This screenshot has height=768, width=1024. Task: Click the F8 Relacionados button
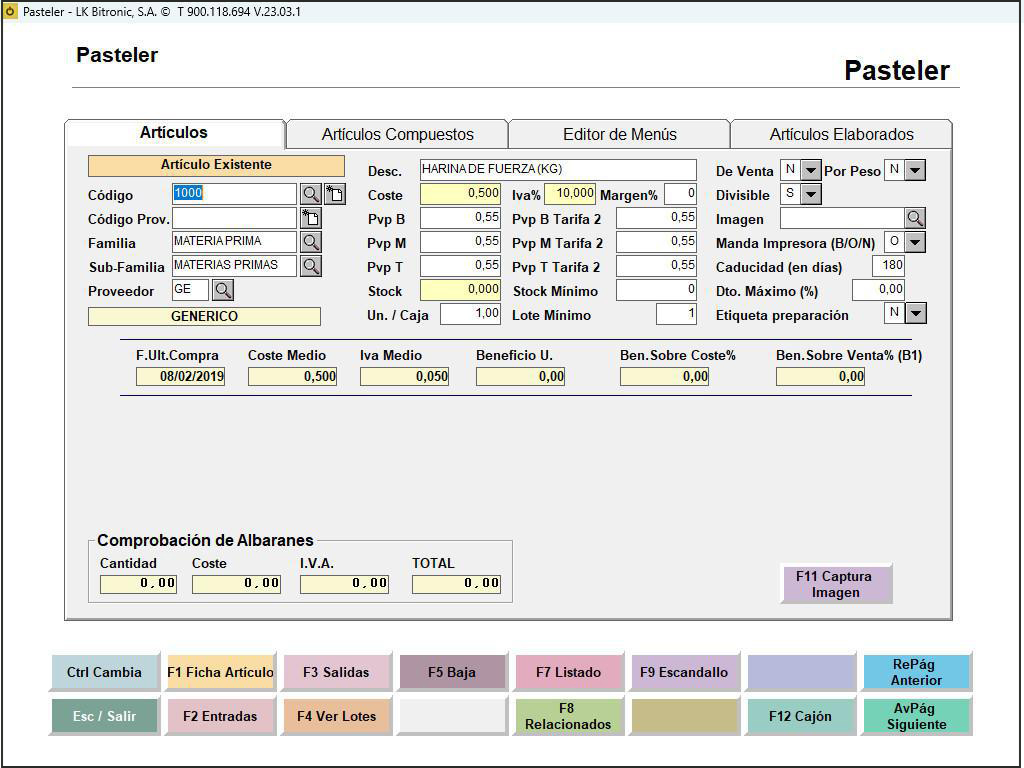pyautogui.click(x=567, y=716)
